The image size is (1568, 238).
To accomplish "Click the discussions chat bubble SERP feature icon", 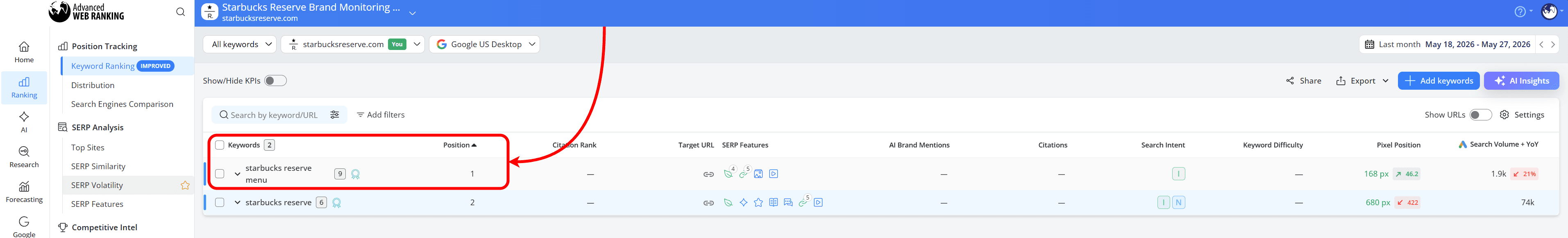I will click(788, 203).
